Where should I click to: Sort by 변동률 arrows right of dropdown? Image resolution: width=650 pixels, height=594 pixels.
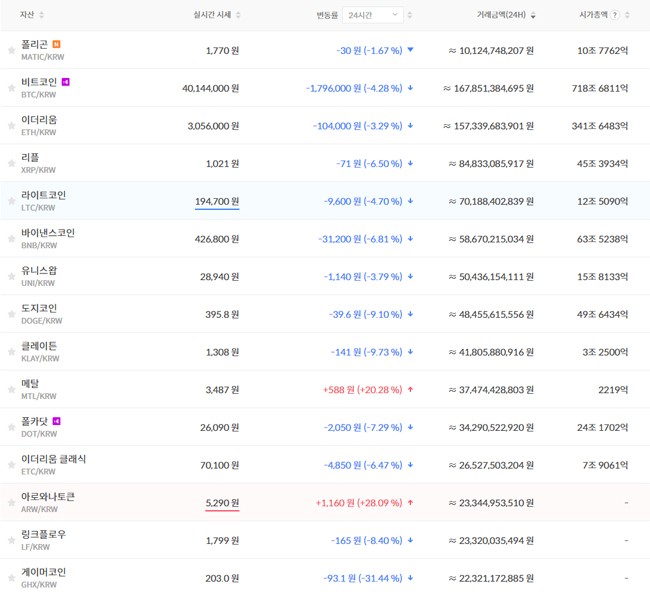tap(410, 15)
